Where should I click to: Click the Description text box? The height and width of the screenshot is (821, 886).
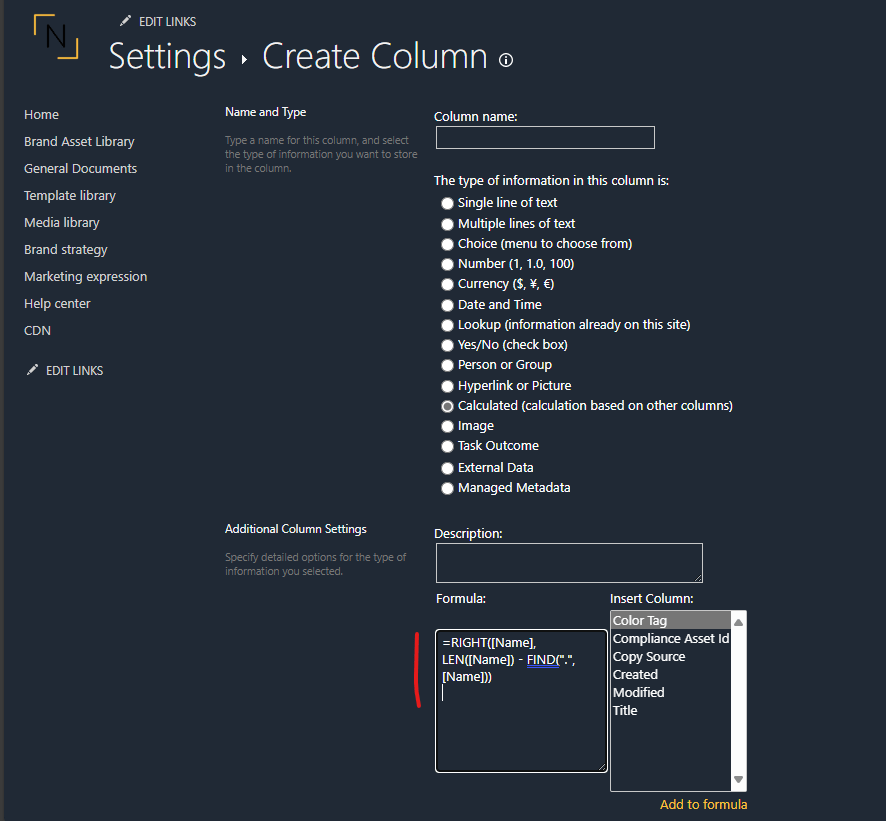569,562
